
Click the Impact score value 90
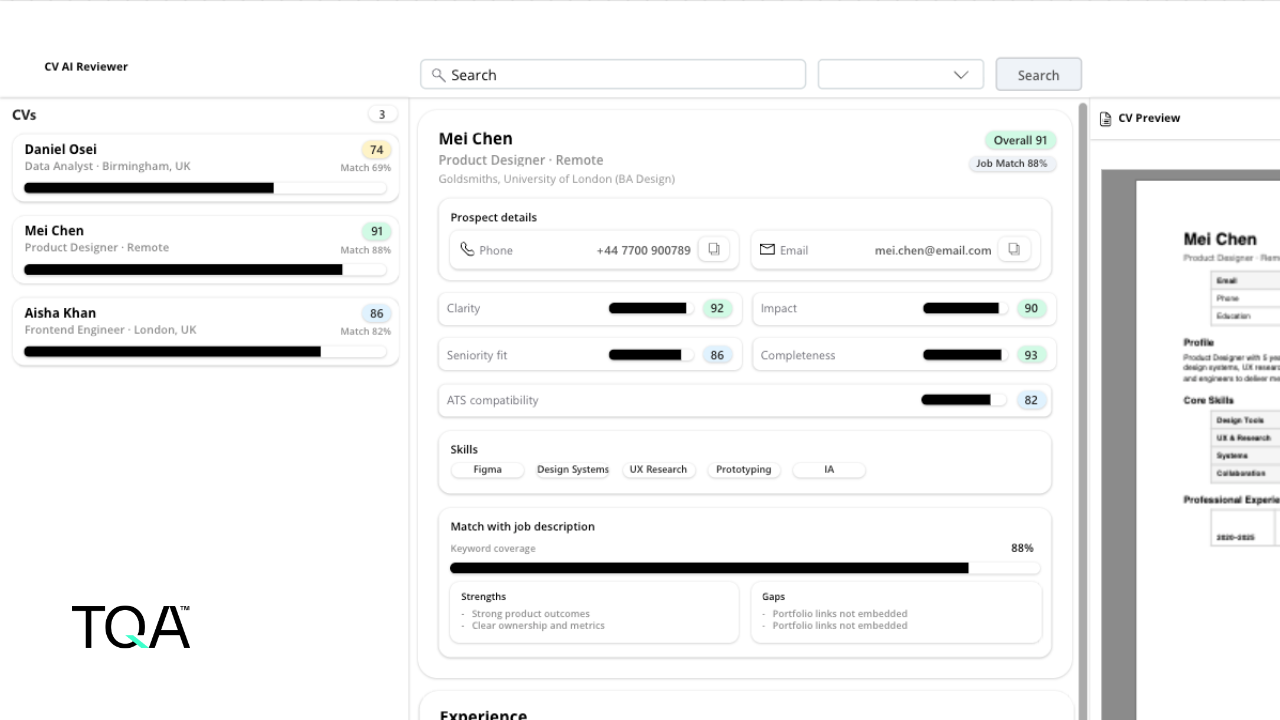[1031, 309]
